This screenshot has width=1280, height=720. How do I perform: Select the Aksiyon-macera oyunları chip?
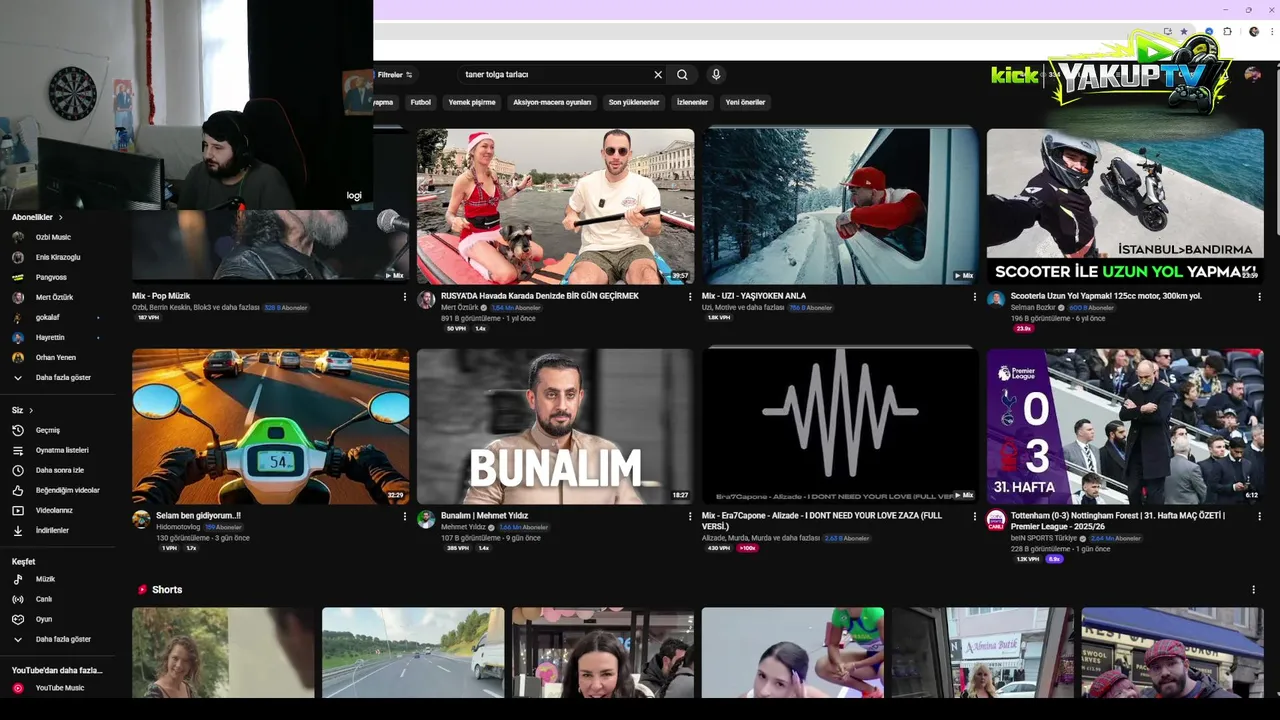pos(552,102)
